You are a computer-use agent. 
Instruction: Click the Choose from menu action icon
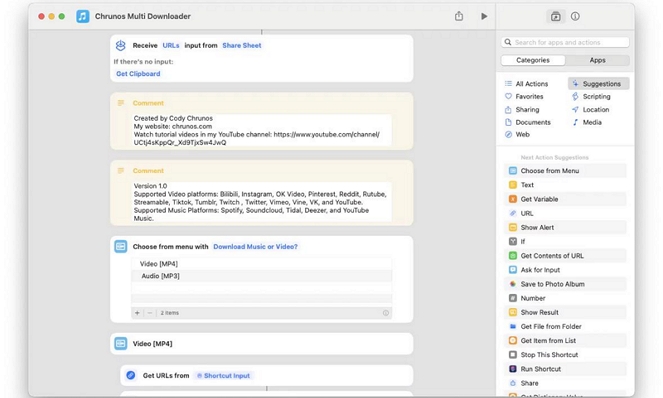click(121, 246)
